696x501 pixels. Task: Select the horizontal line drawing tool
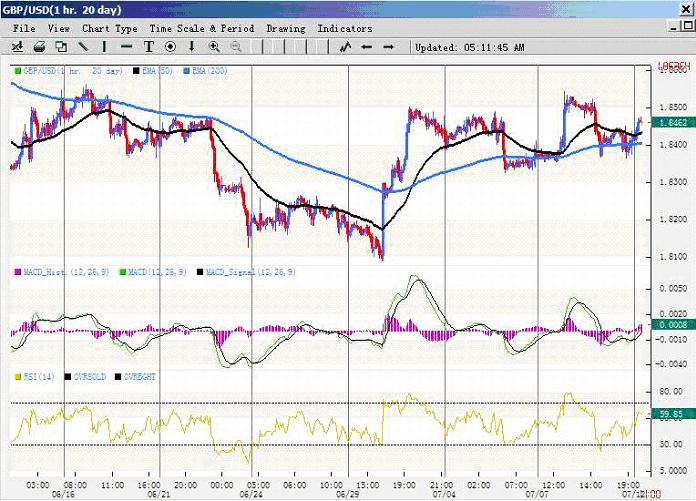pos(127,47)
